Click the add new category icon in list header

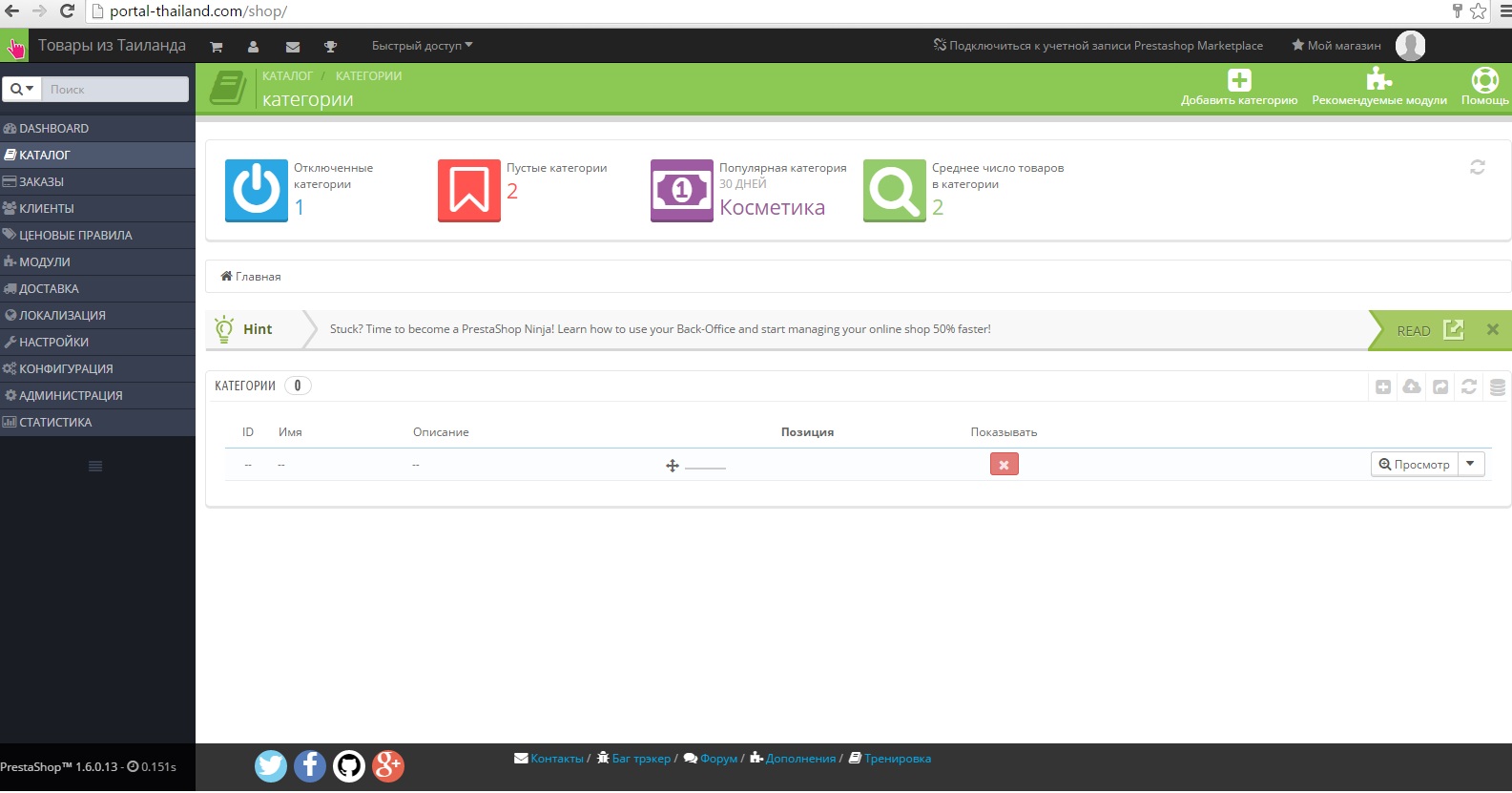(x=1383, y=386)
